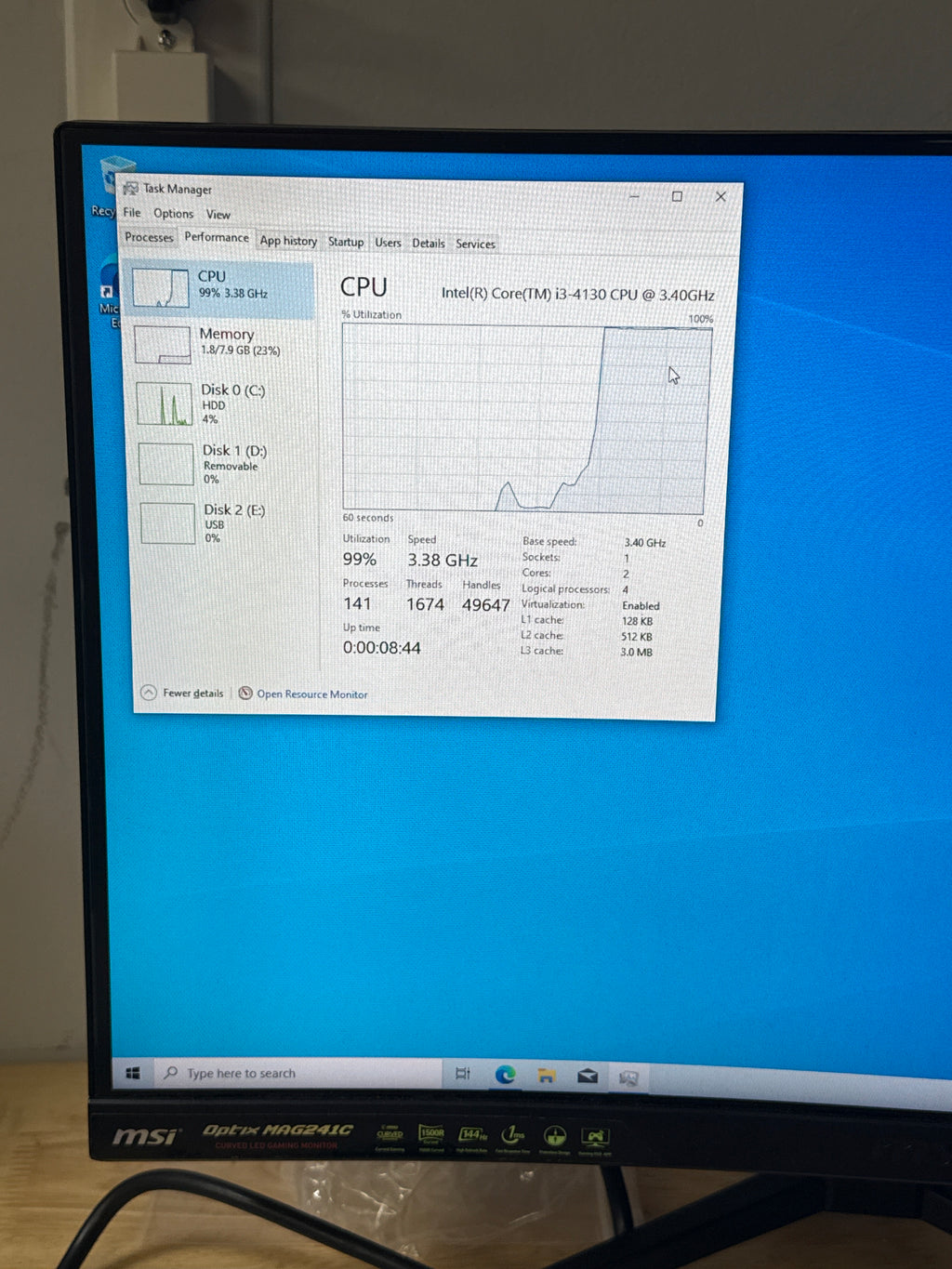Open the Options menu

174,214
